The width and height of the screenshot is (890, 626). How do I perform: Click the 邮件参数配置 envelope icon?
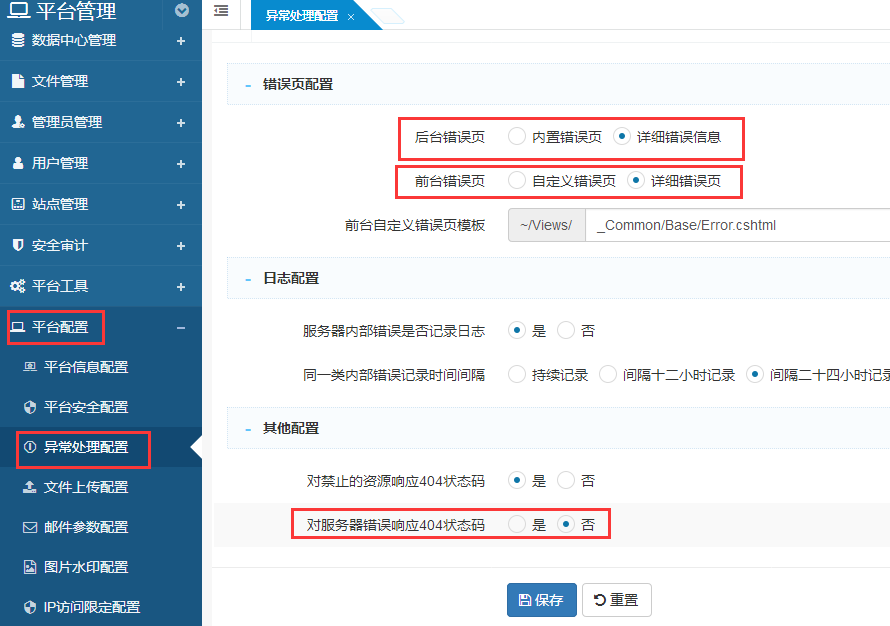30,527
